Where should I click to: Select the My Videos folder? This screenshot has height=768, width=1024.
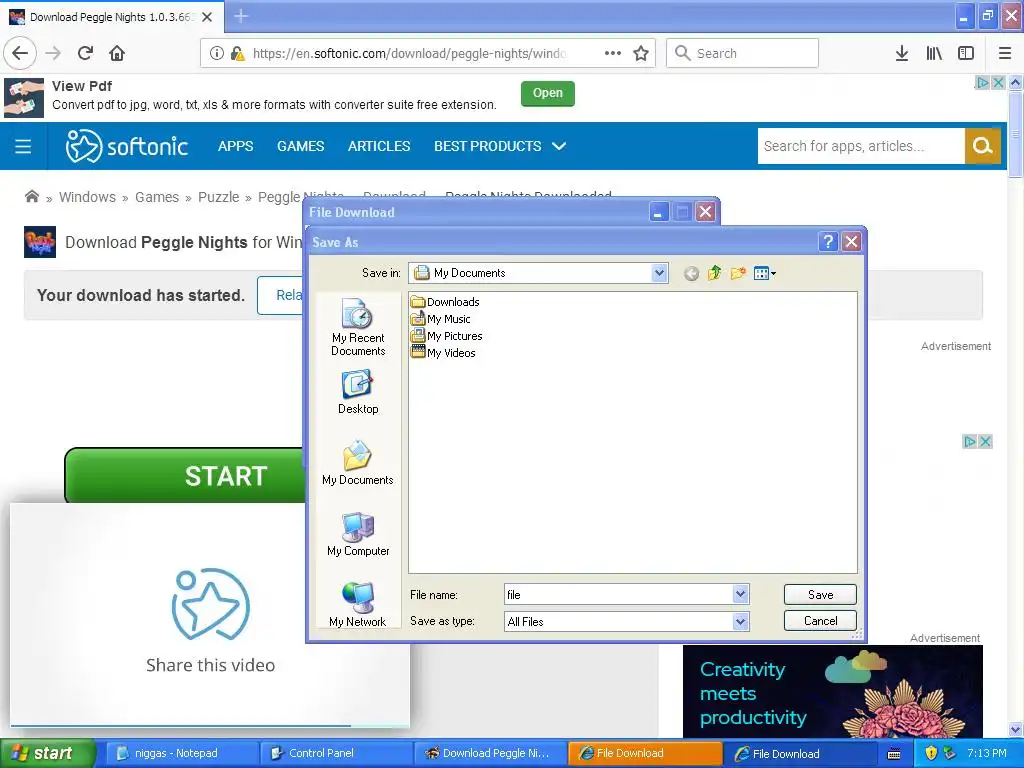click(443, 353)
